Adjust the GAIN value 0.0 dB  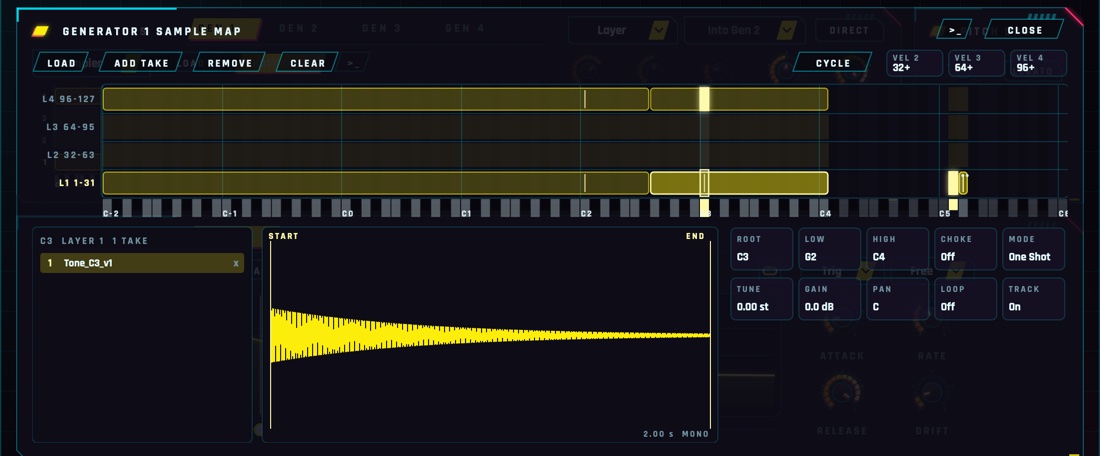point(830,299)
